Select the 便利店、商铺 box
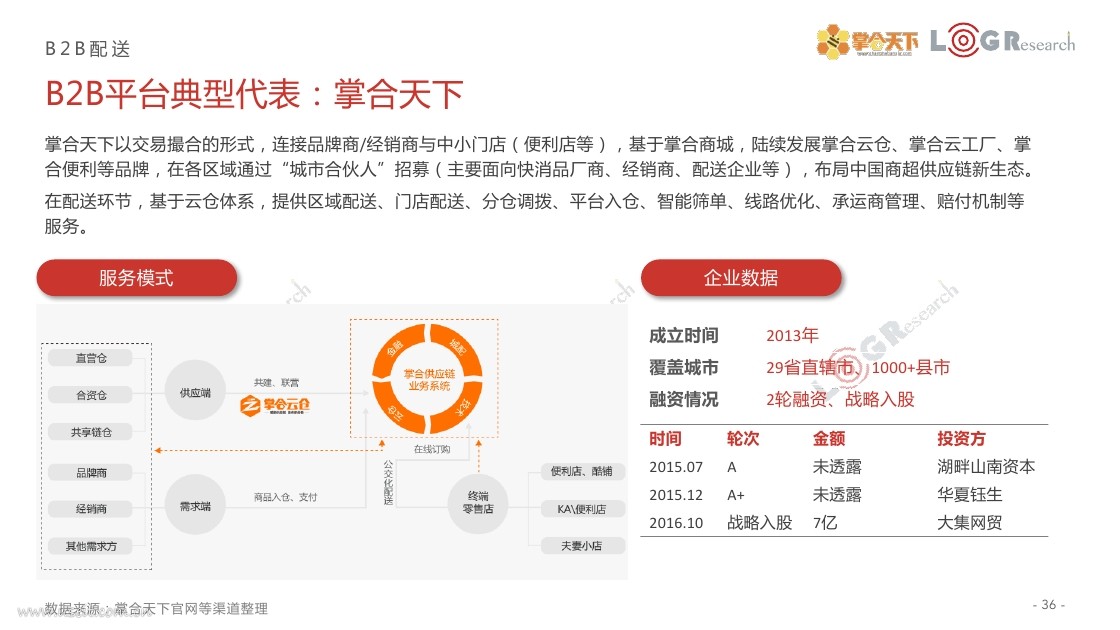This screenshot has width=1120, height=630. click(x=581, y=471)
